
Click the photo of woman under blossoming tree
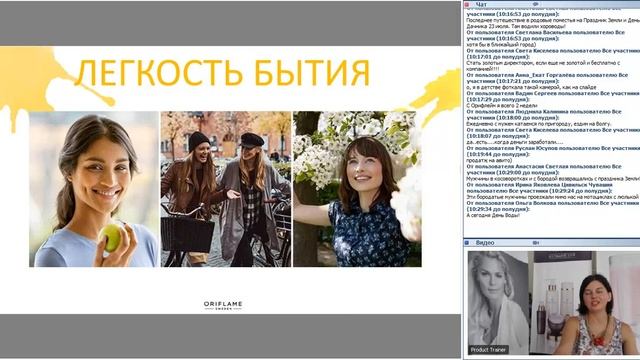357,189
